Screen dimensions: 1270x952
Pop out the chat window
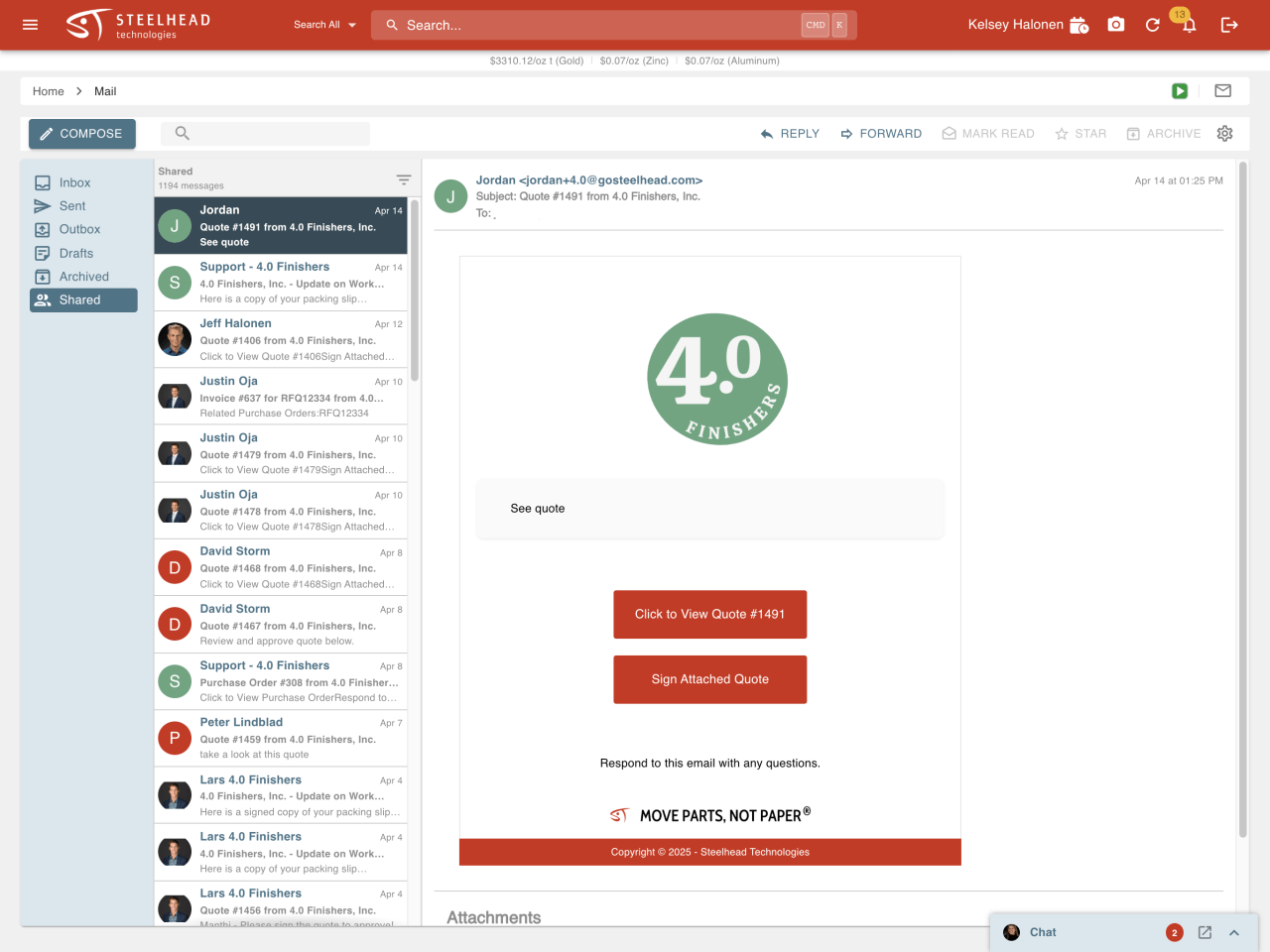pos(1205,932)
